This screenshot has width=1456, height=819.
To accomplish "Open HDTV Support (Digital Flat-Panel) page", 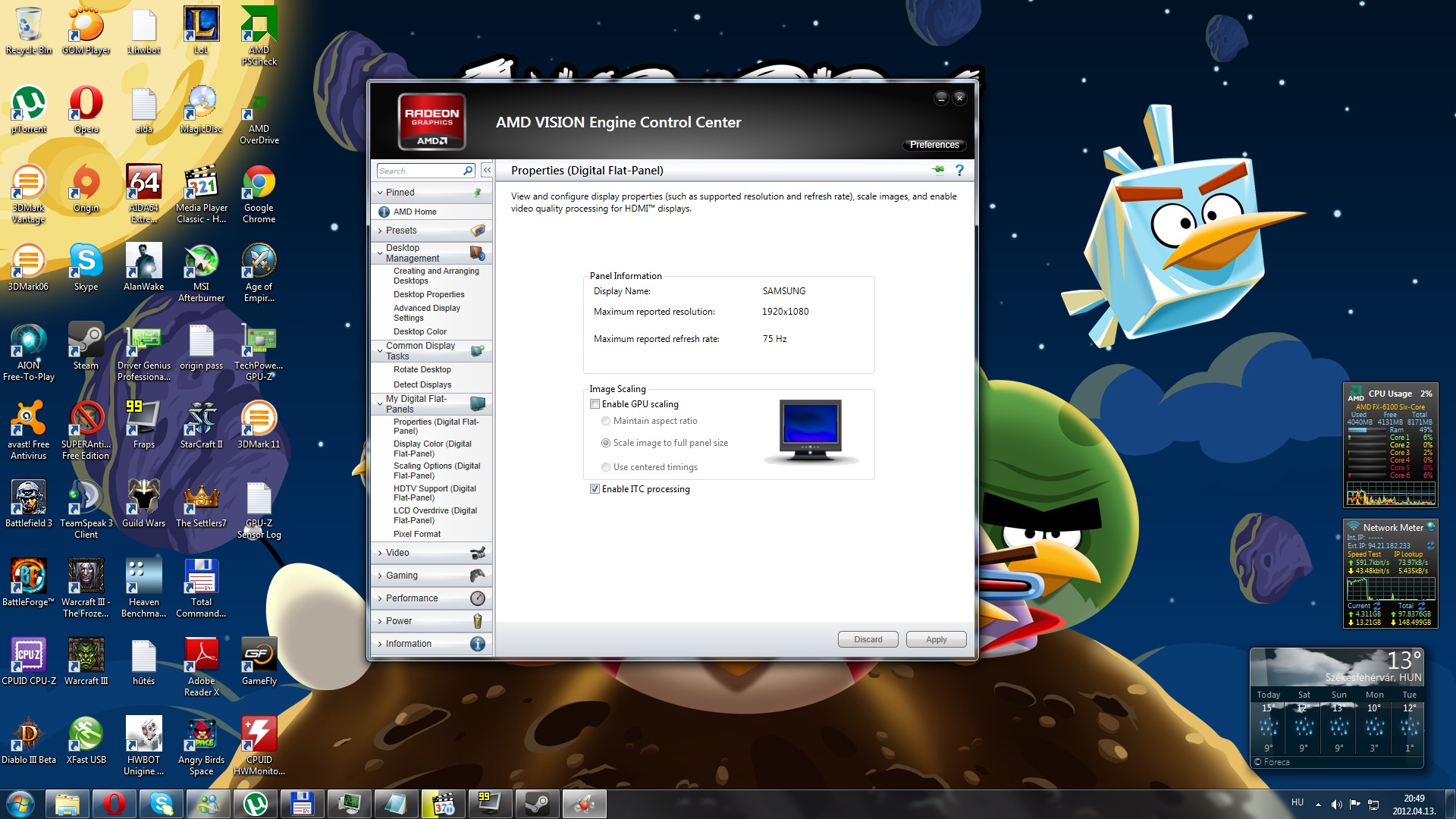I will point(435,493).
